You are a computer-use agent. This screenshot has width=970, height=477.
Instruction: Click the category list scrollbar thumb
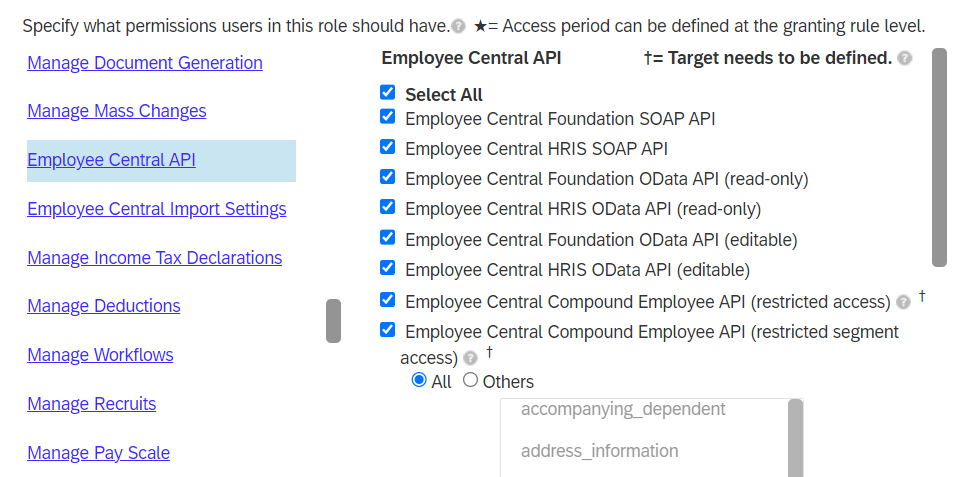pos(333,321)
